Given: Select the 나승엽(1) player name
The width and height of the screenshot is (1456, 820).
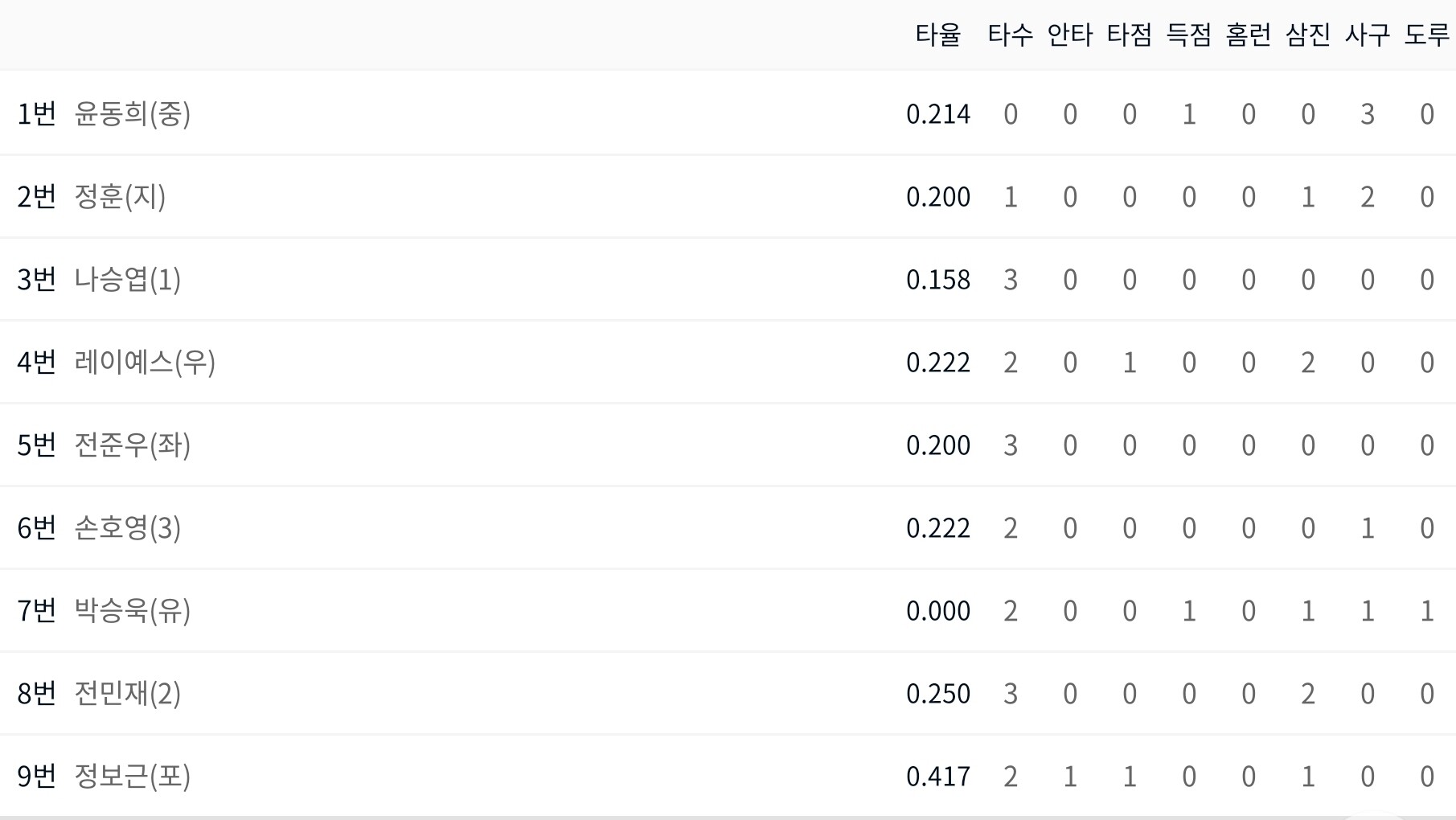Looking at the screenshot, I should point(127,279).
